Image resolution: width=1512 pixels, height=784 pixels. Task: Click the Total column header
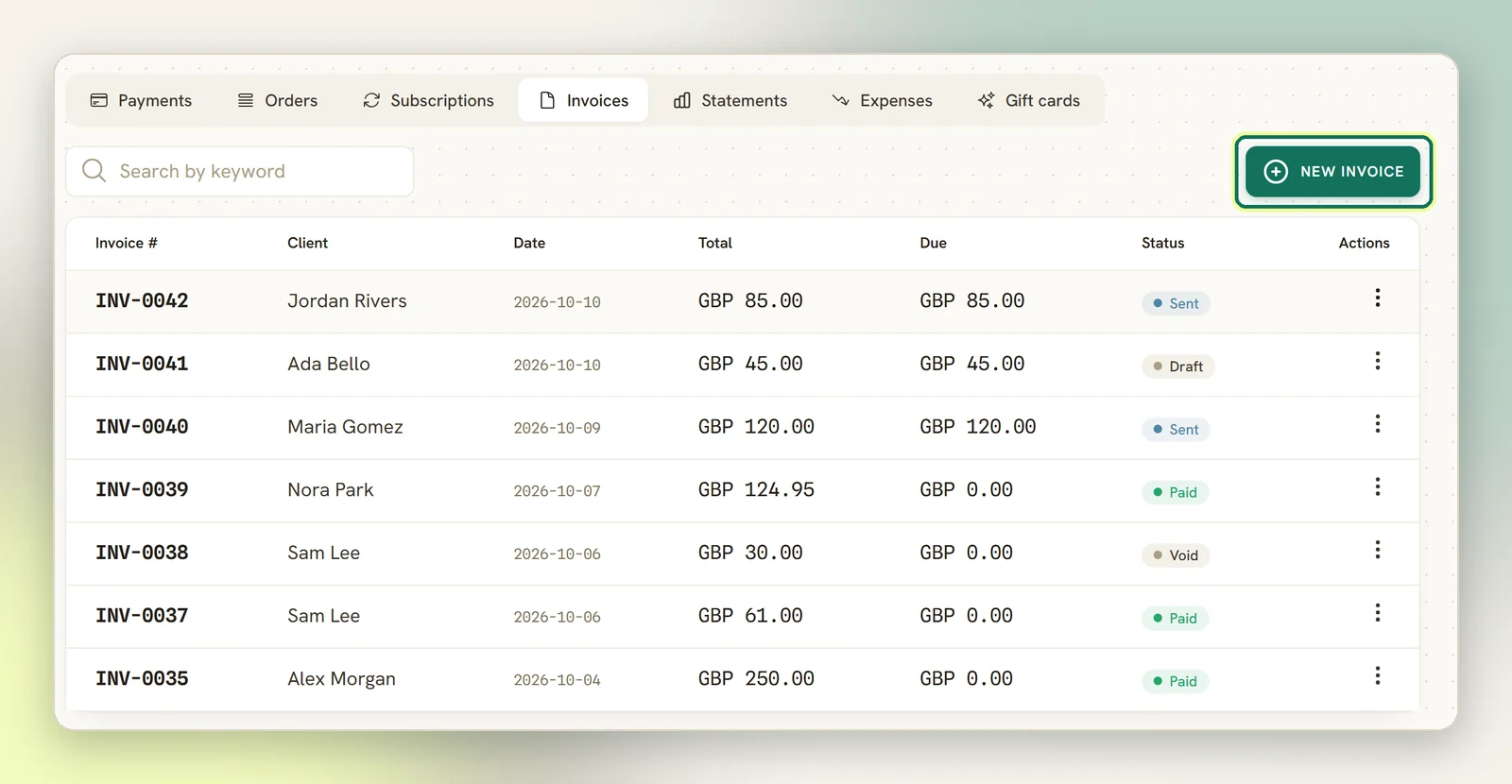[714, 243]
